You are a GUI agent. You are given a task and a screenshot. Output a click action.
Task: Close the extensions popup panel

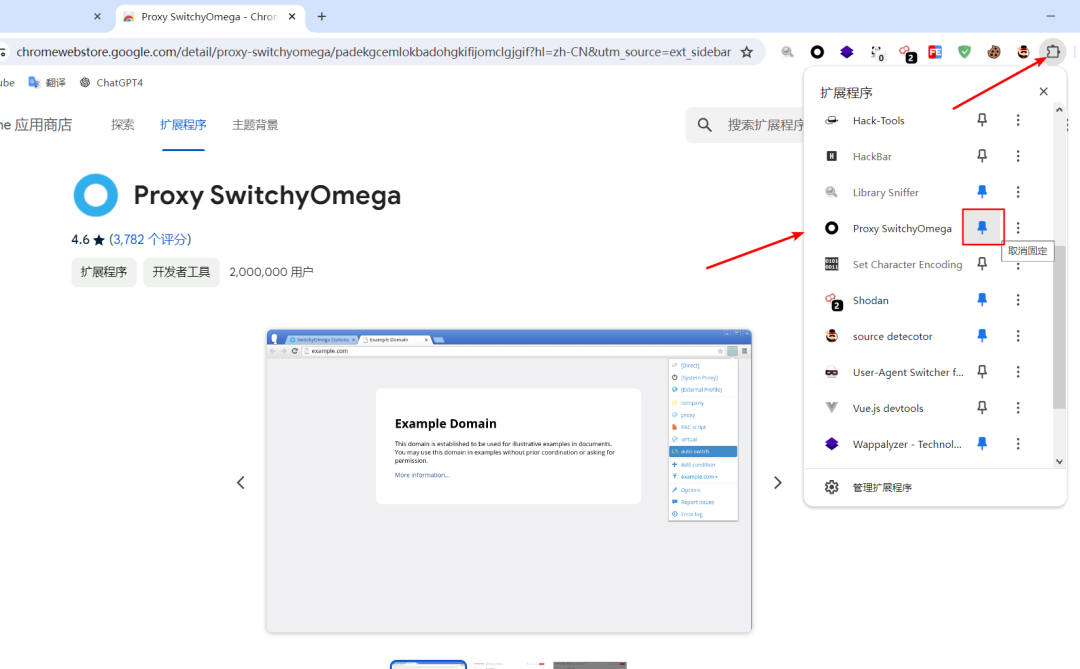[x=1043, y=92]
